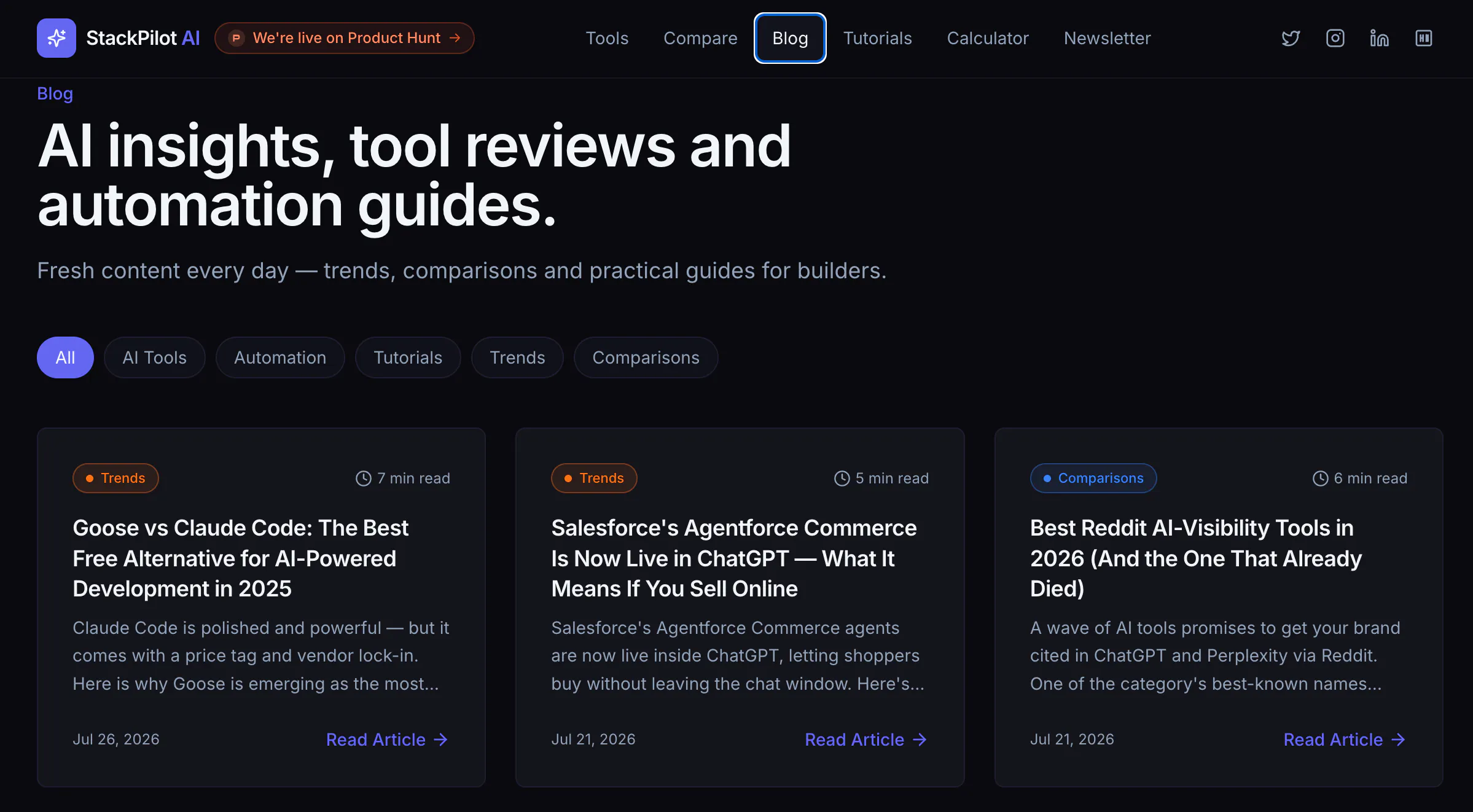Open Tutorials in top navigation
The height and width of the screenshot is (812, 1473).
(877, 38)
